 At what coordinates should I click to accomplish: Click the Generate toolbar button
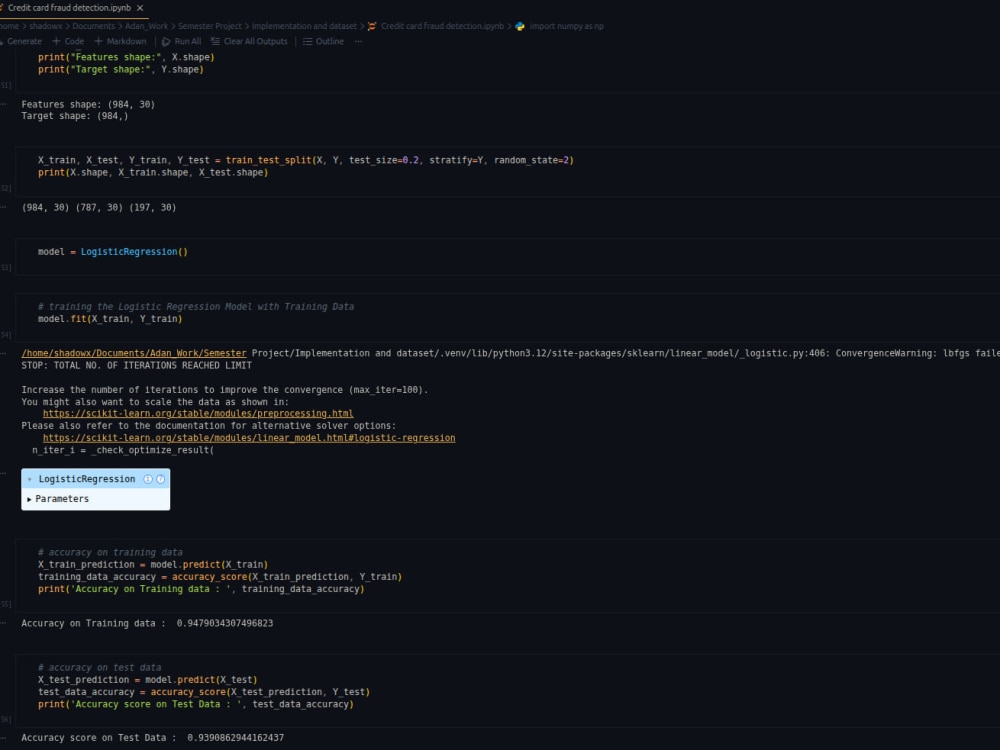click(x=22, y=41)
